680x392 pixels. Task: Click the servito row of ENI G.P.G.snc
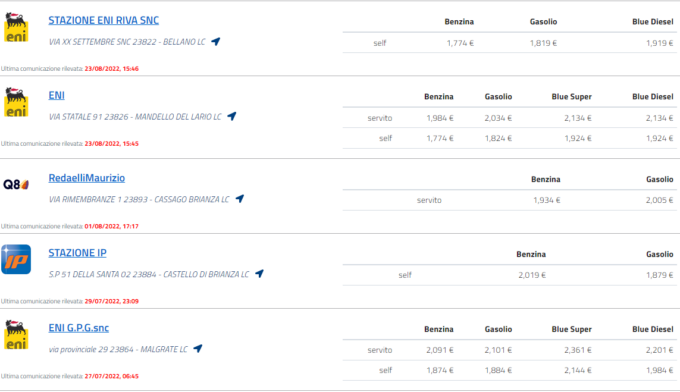tap(510, 350)
